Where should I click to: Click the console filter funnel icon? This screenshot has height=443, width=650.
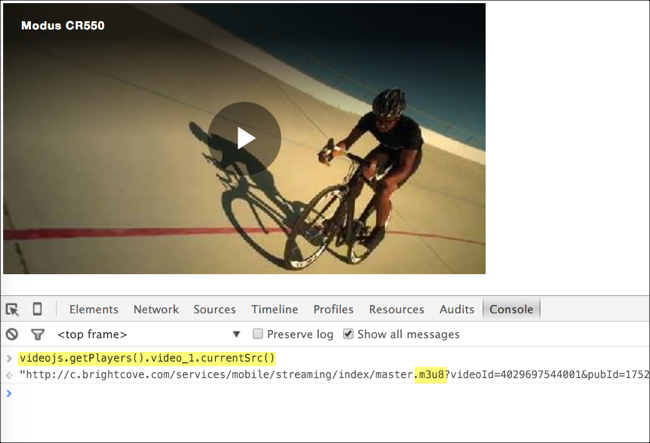pyautogui.click(x=37, y=334)
